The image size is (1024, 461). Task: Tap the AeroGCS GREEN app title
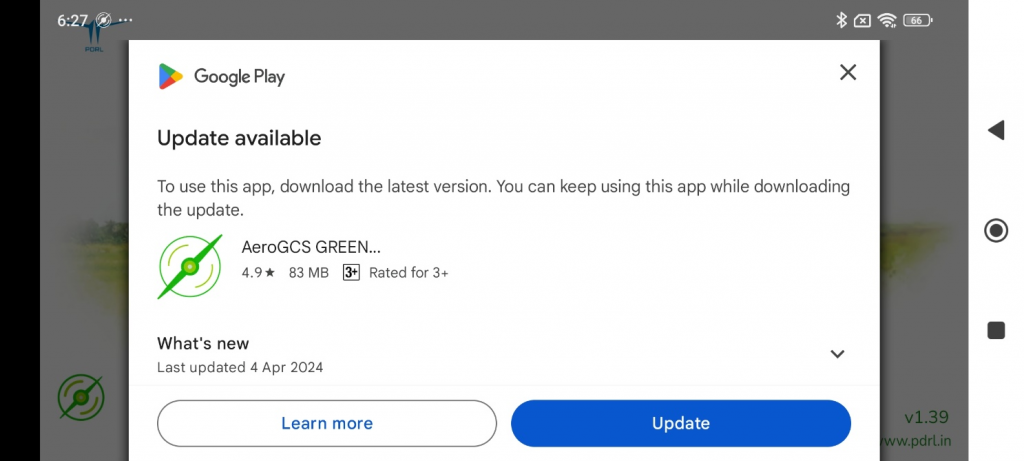point(311,247)
